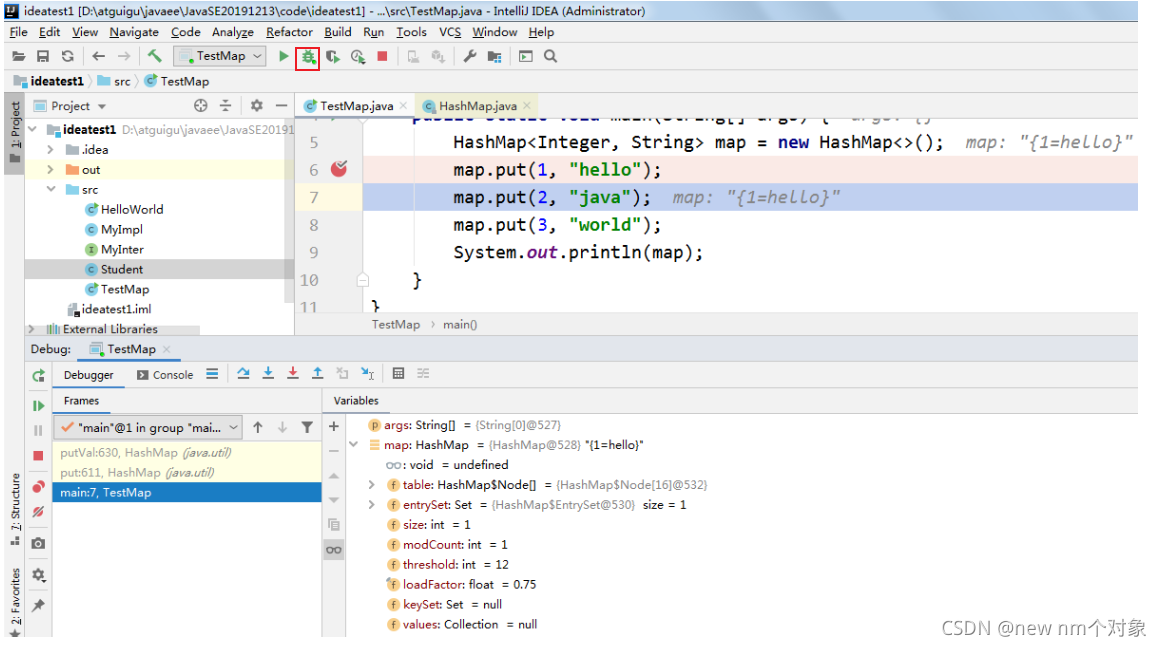Select the Debugger tab

[x=88, y=375]
